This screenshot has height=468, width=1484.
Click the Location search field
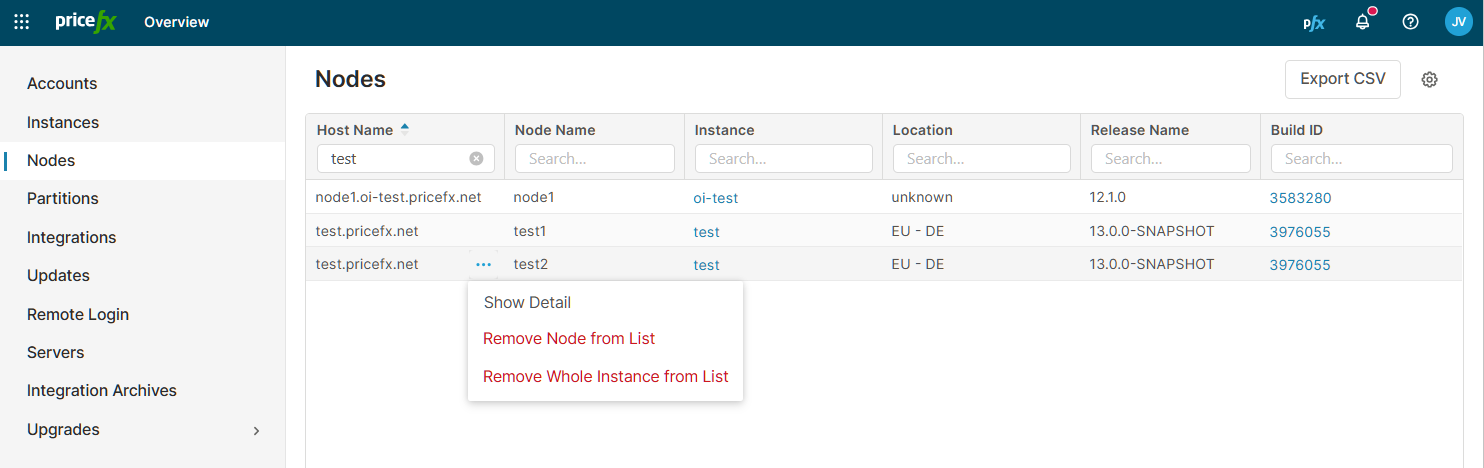(x=980, y=159)
